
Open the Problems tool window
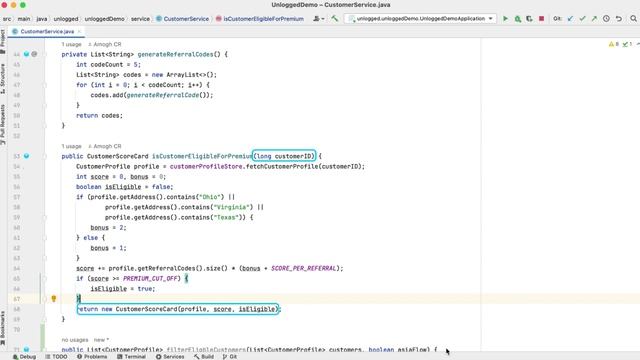[x=92, y=356]
